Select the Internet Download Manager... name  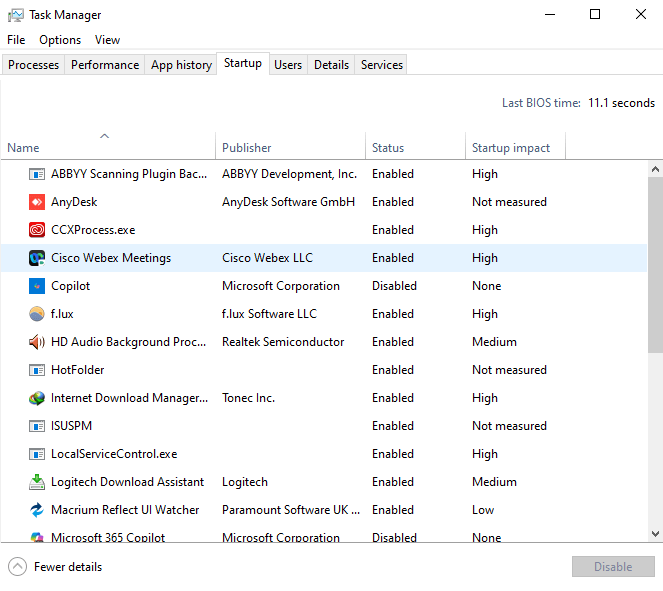(x=129, y=398)
